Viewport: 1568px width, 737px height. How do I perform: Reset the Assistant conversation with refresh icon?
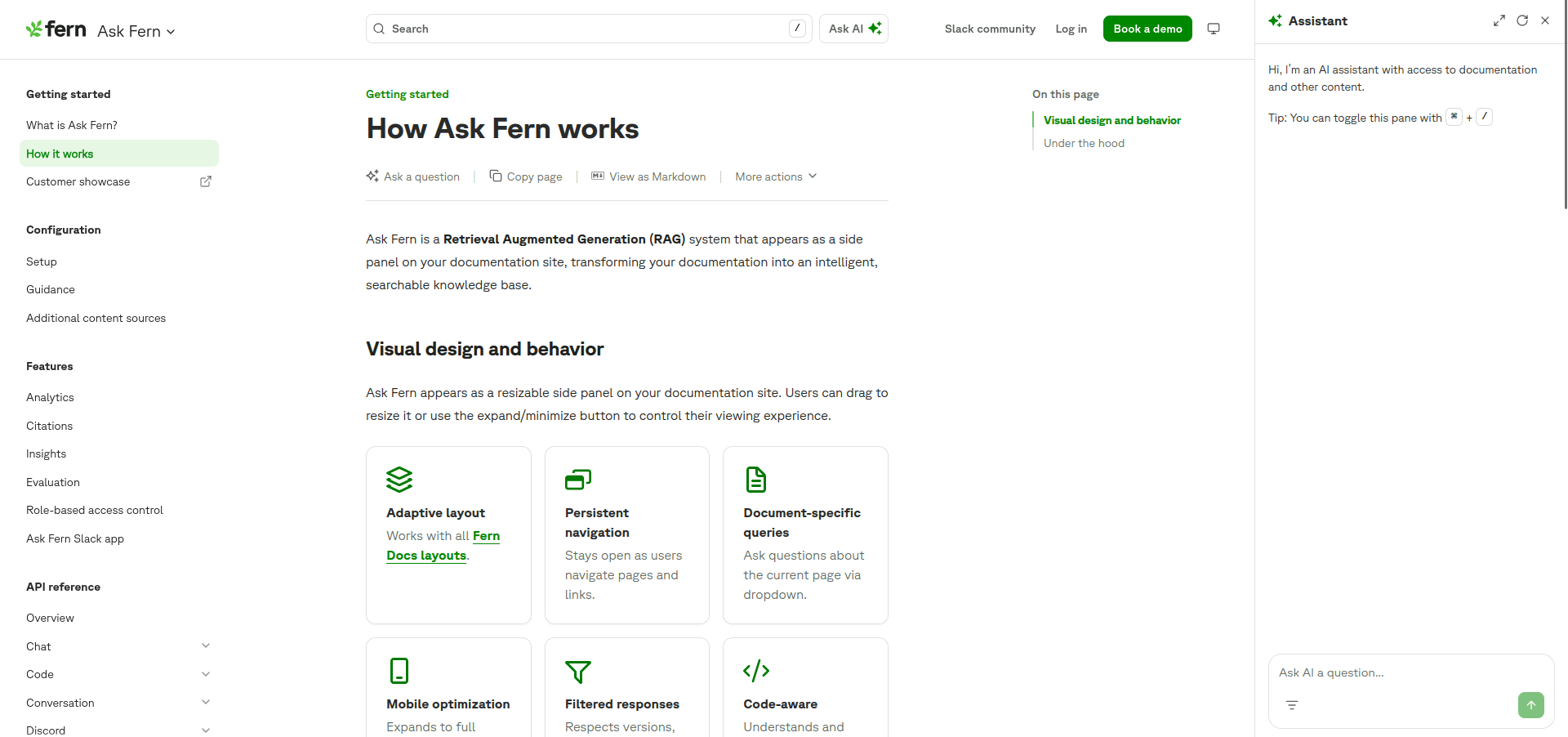click(x=1522, y=20)
